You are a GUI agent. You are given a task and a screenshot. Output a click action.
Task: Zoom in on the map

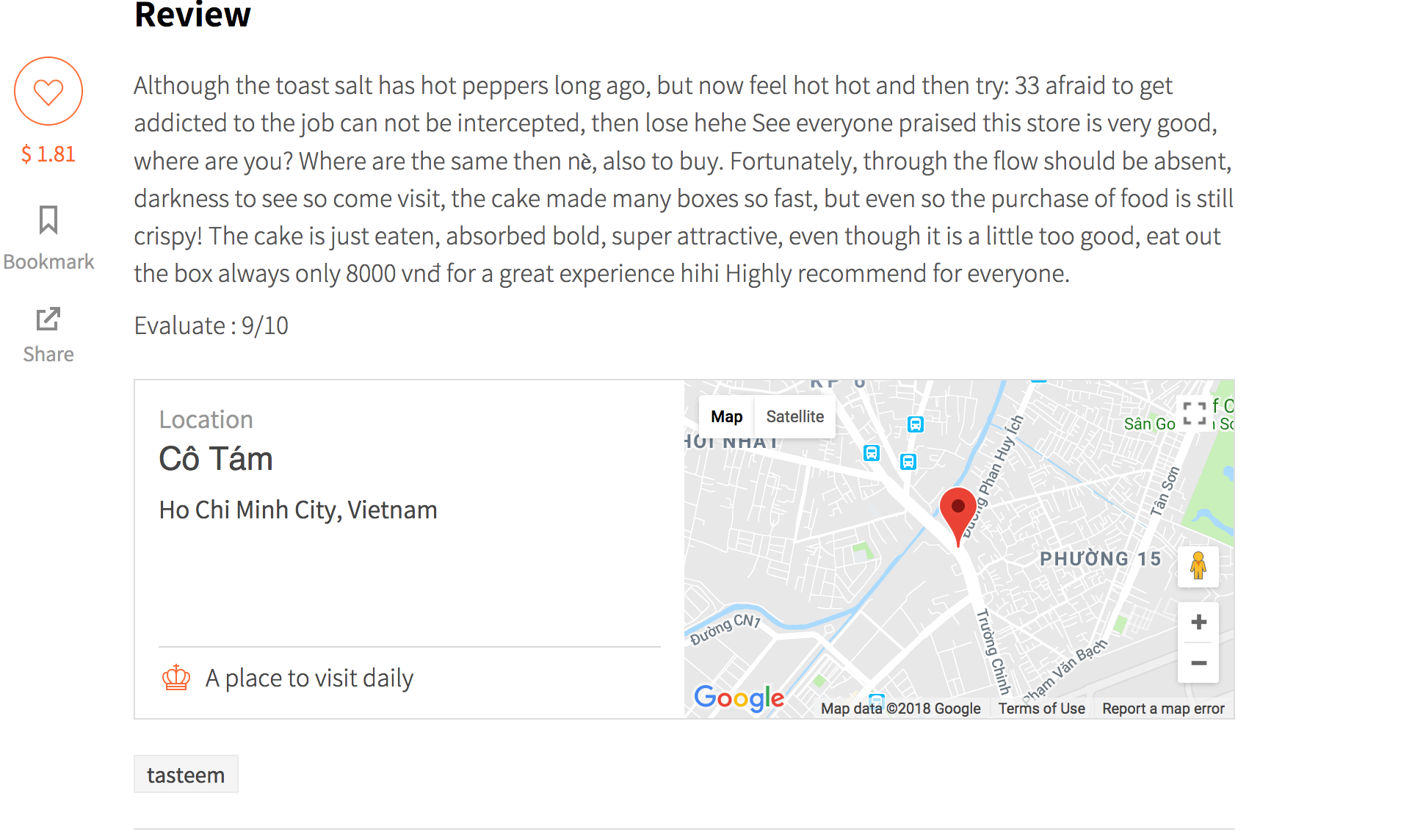[x=1198, y=623]
